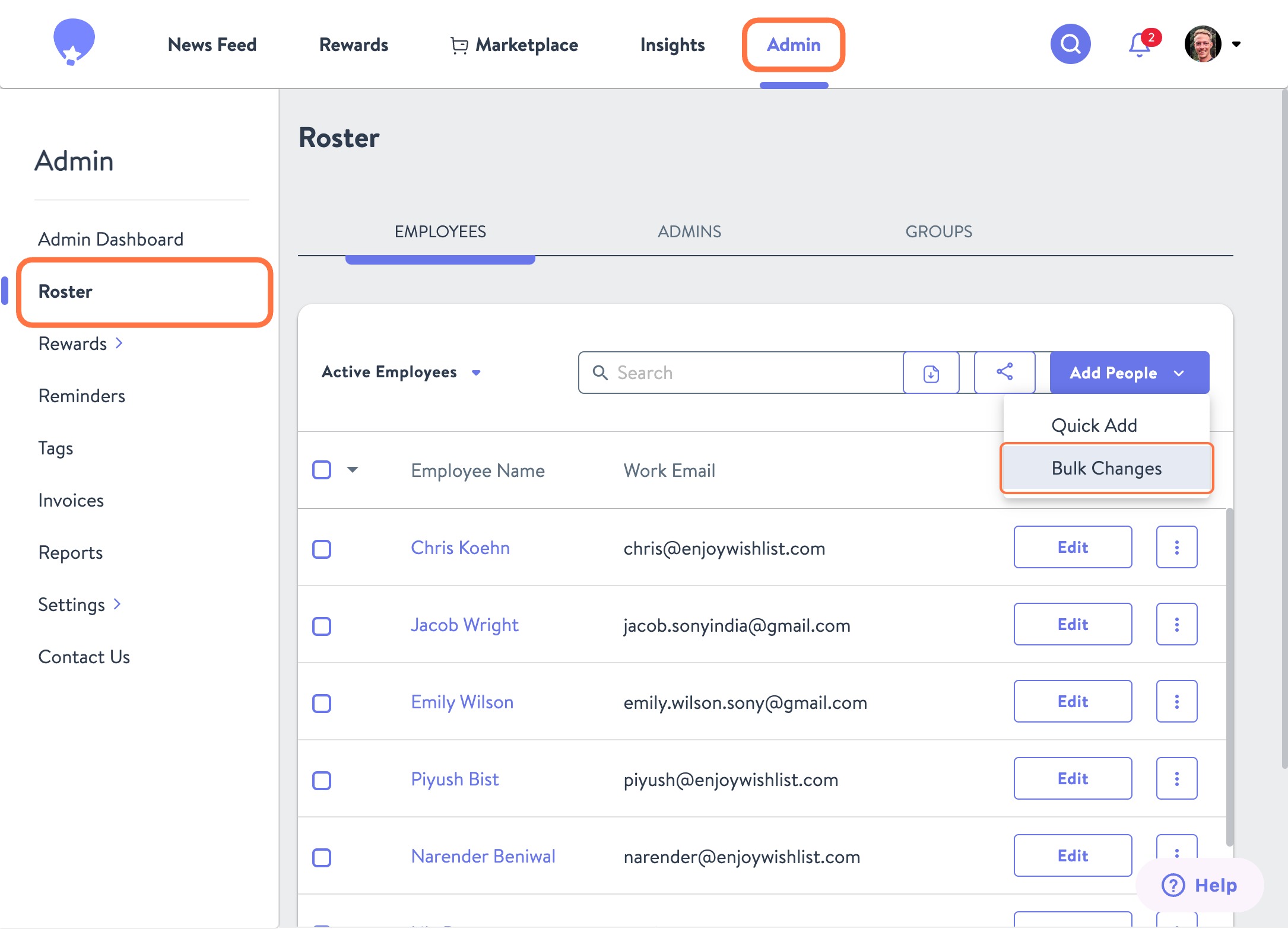Click the share icon next to search

point(1004,373)
